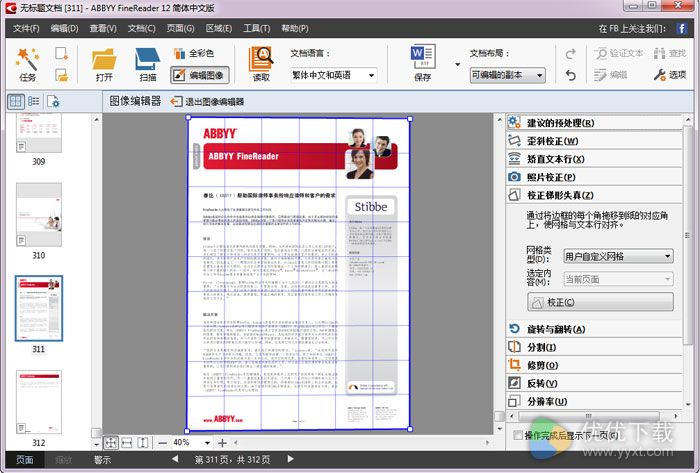
Task: Open the 文件(F) menu
Action: [x=26, y=29]
